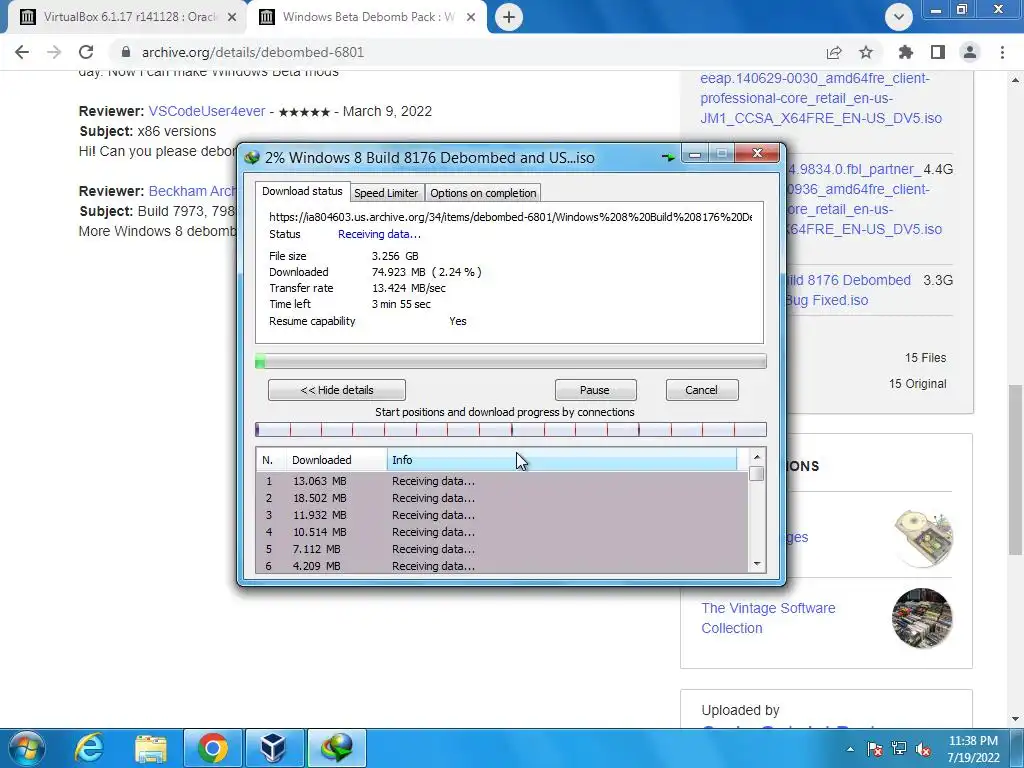
Task: Select connection row 4 with 10.514 MB
Action: coord(502,532)
